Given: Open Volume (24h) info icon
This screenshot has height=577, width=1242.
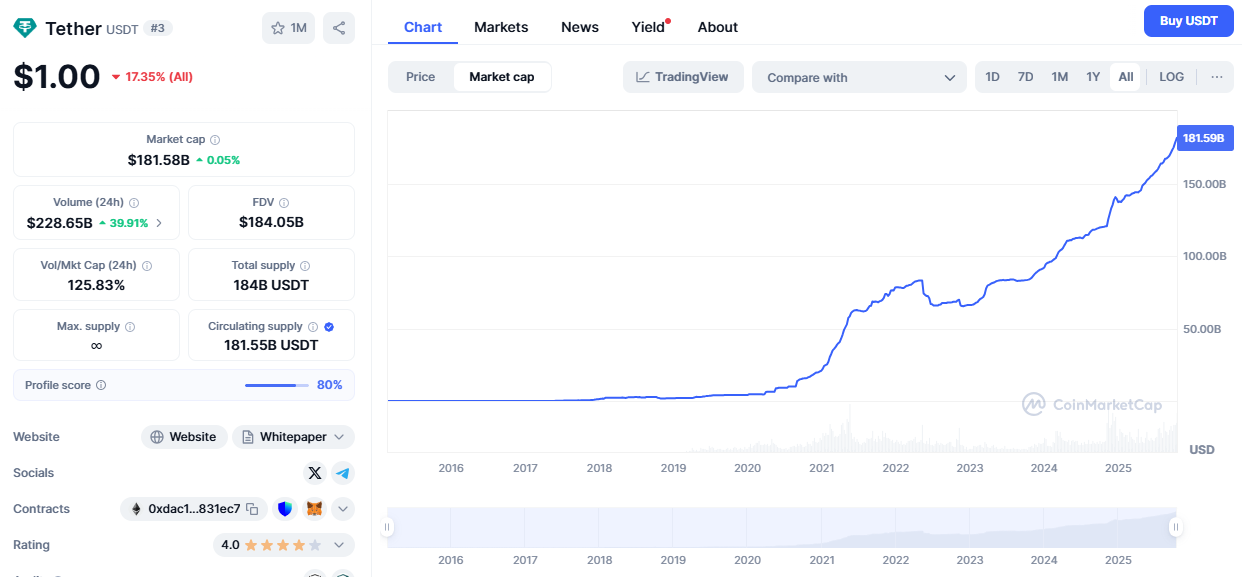Looking at the screenshot, I should tap(134, 202).
